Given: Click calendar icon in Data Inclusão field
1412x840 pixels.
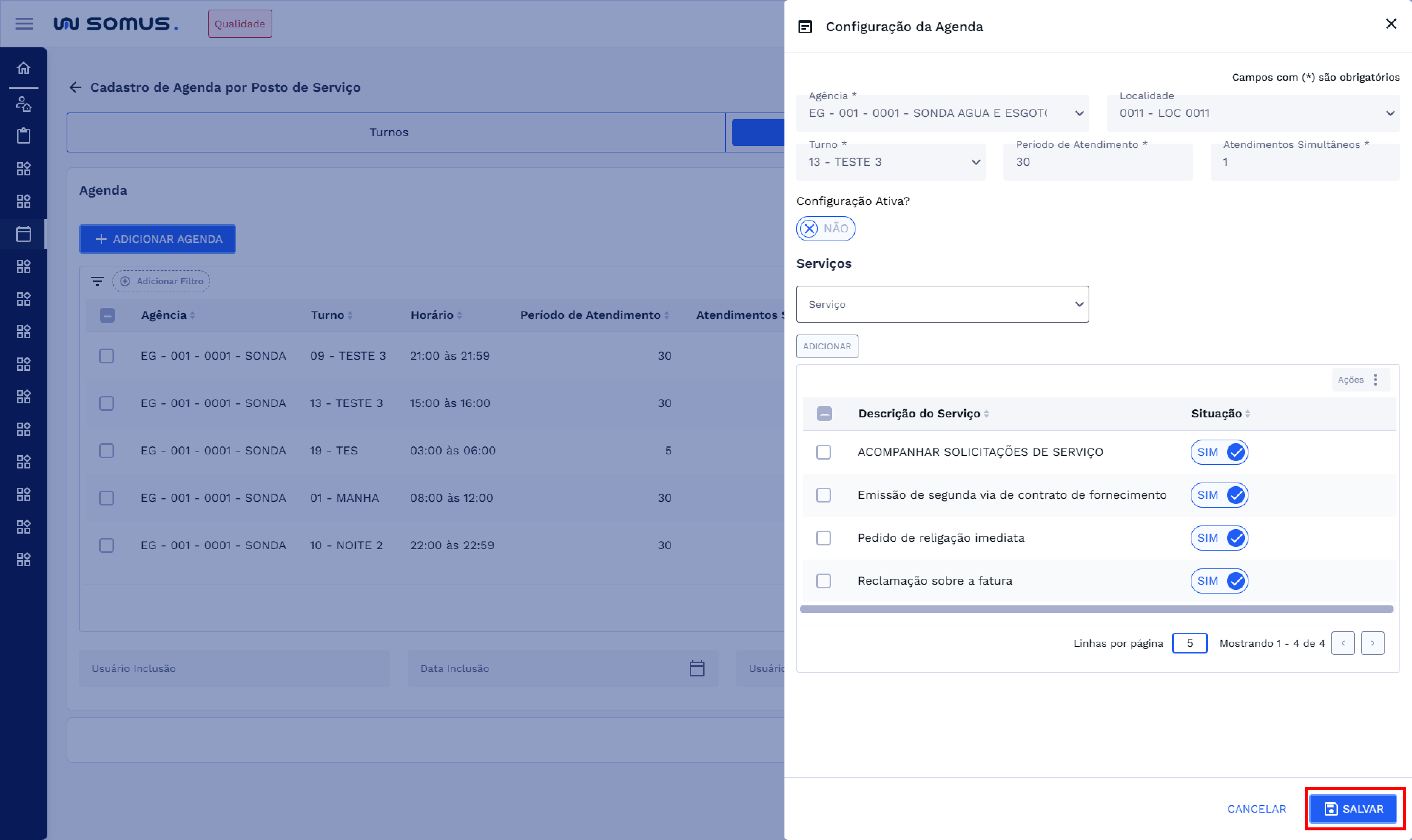Looking at the screenshot, I should coord(697,669).
